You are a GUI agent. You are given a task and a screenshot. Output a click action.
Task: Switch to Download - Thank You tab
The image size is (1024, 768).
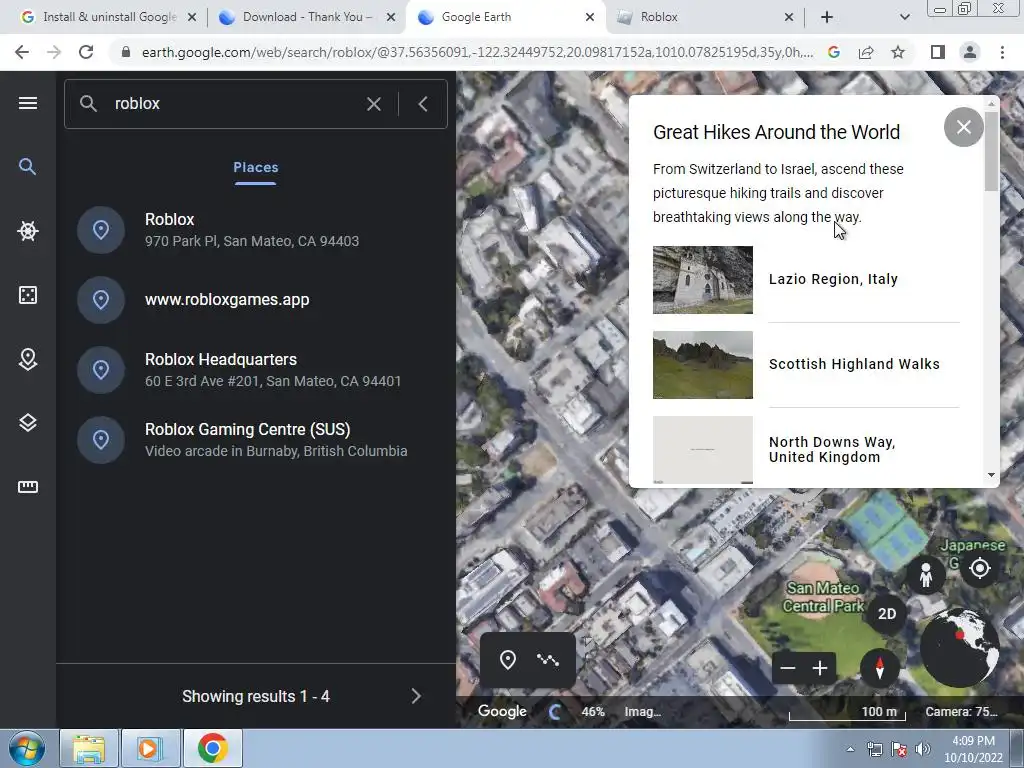(x=304, y=17)
